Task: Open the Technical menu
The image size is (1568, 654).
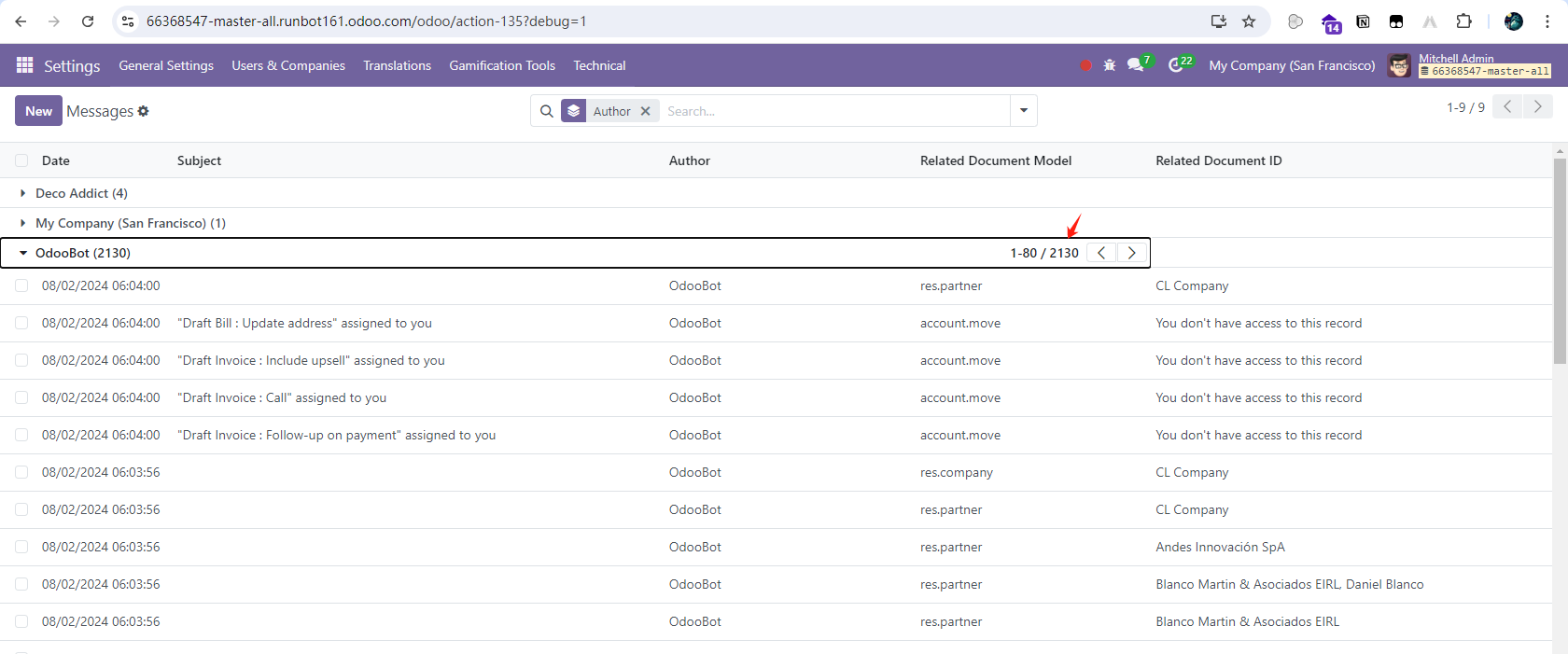Action: 599,65
